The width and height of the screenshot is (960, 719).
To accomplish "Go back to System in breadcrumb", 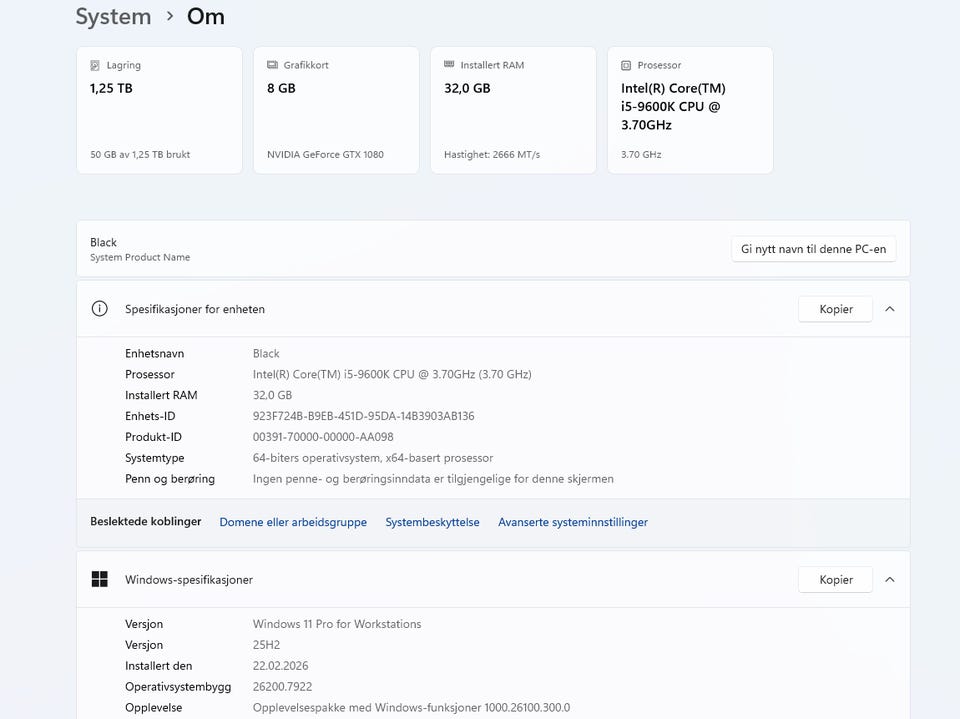I will tap(113, 17).
